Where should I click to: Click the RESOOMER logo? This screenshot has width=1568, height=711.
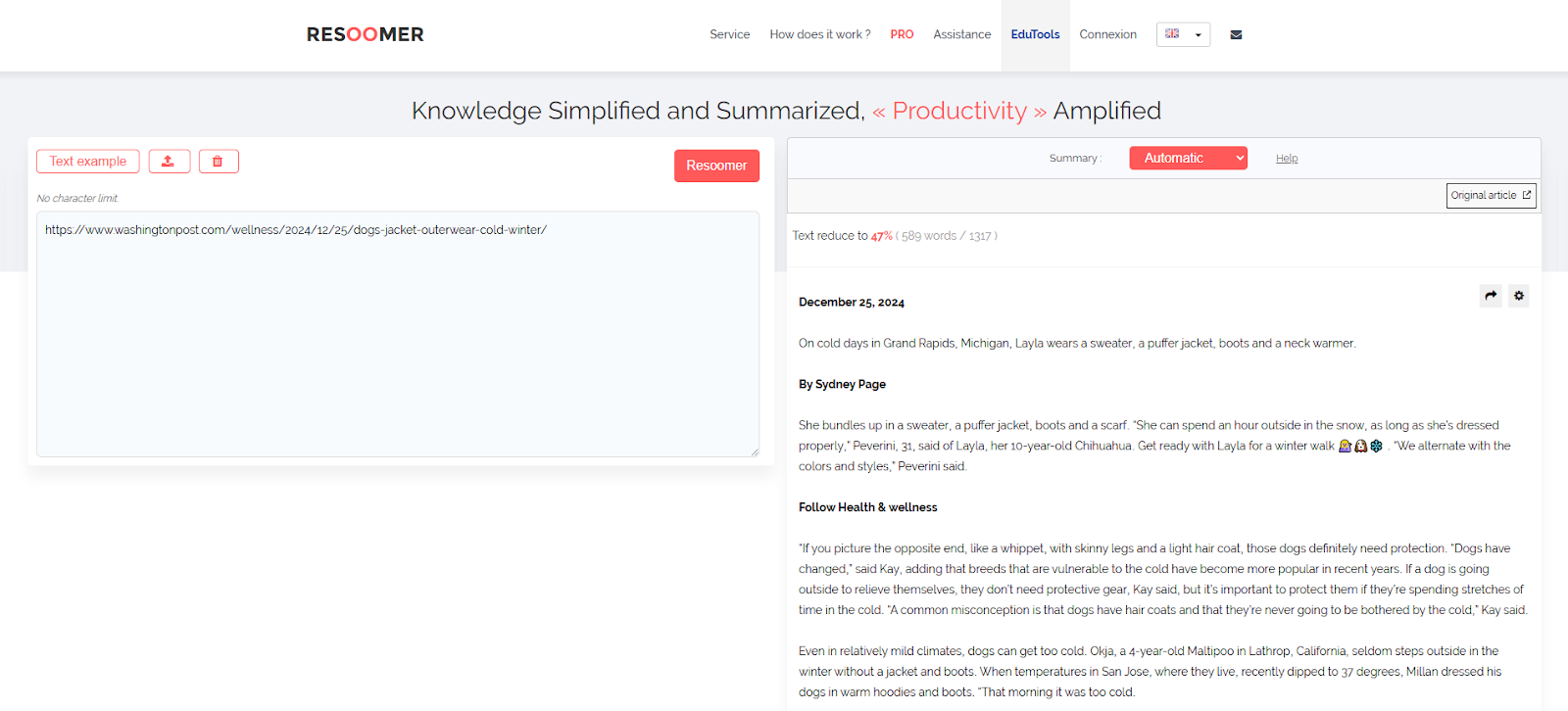366,34
